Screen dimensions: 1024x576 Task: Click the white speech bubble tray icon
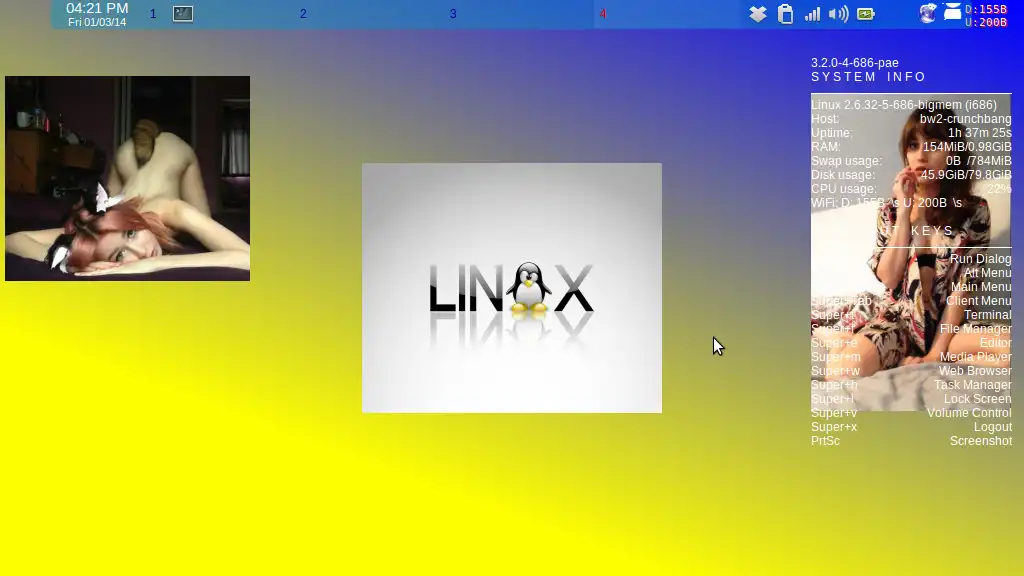coord(953,12)
